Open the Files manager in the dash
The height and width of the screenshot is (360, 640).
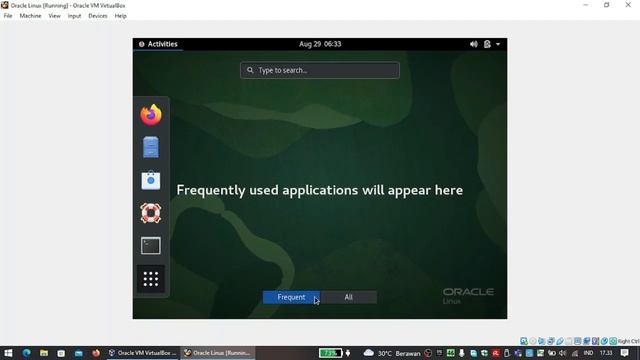coord(151,147)
